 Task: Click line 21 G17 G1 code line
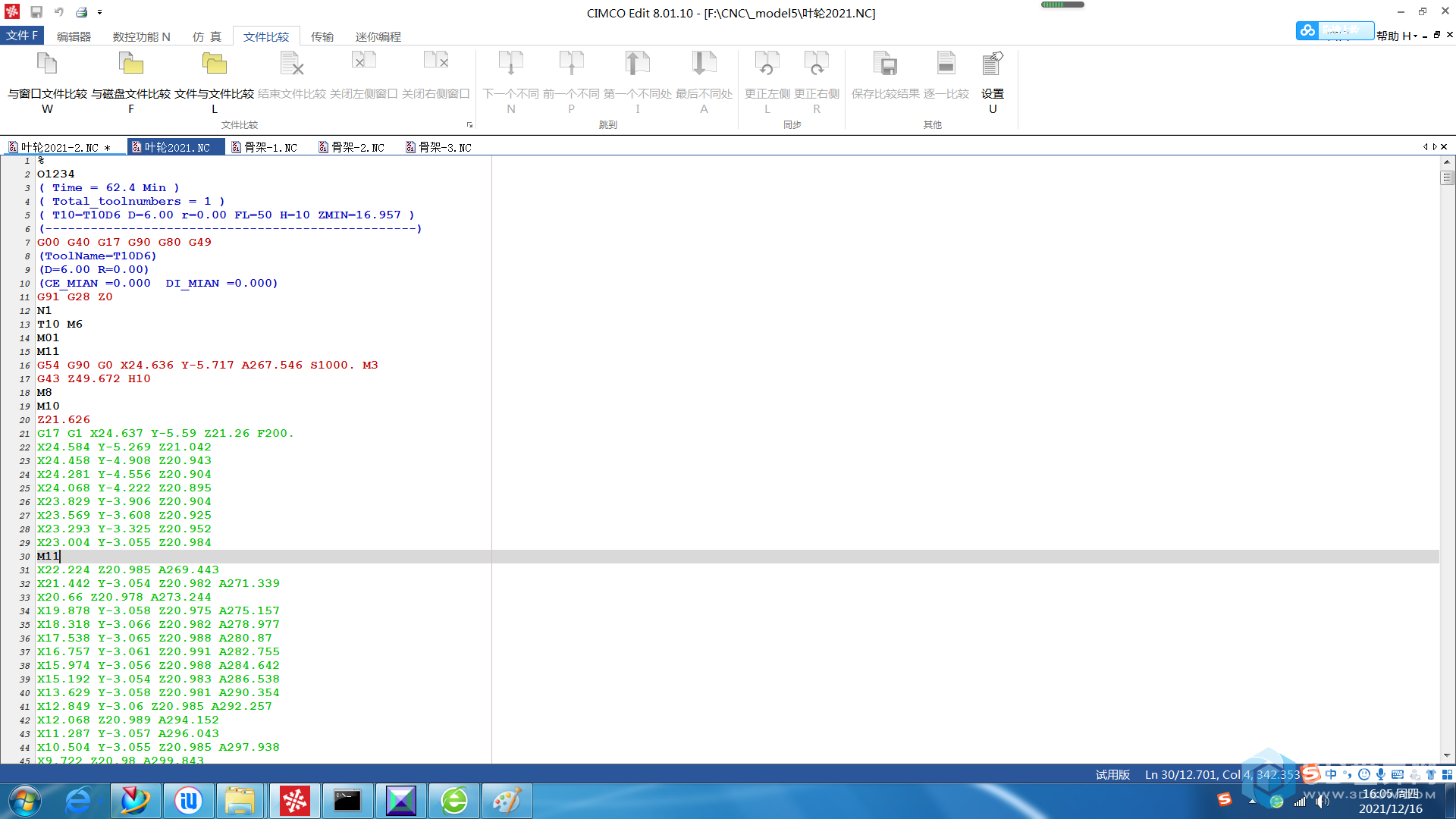[x=165, y=434]
